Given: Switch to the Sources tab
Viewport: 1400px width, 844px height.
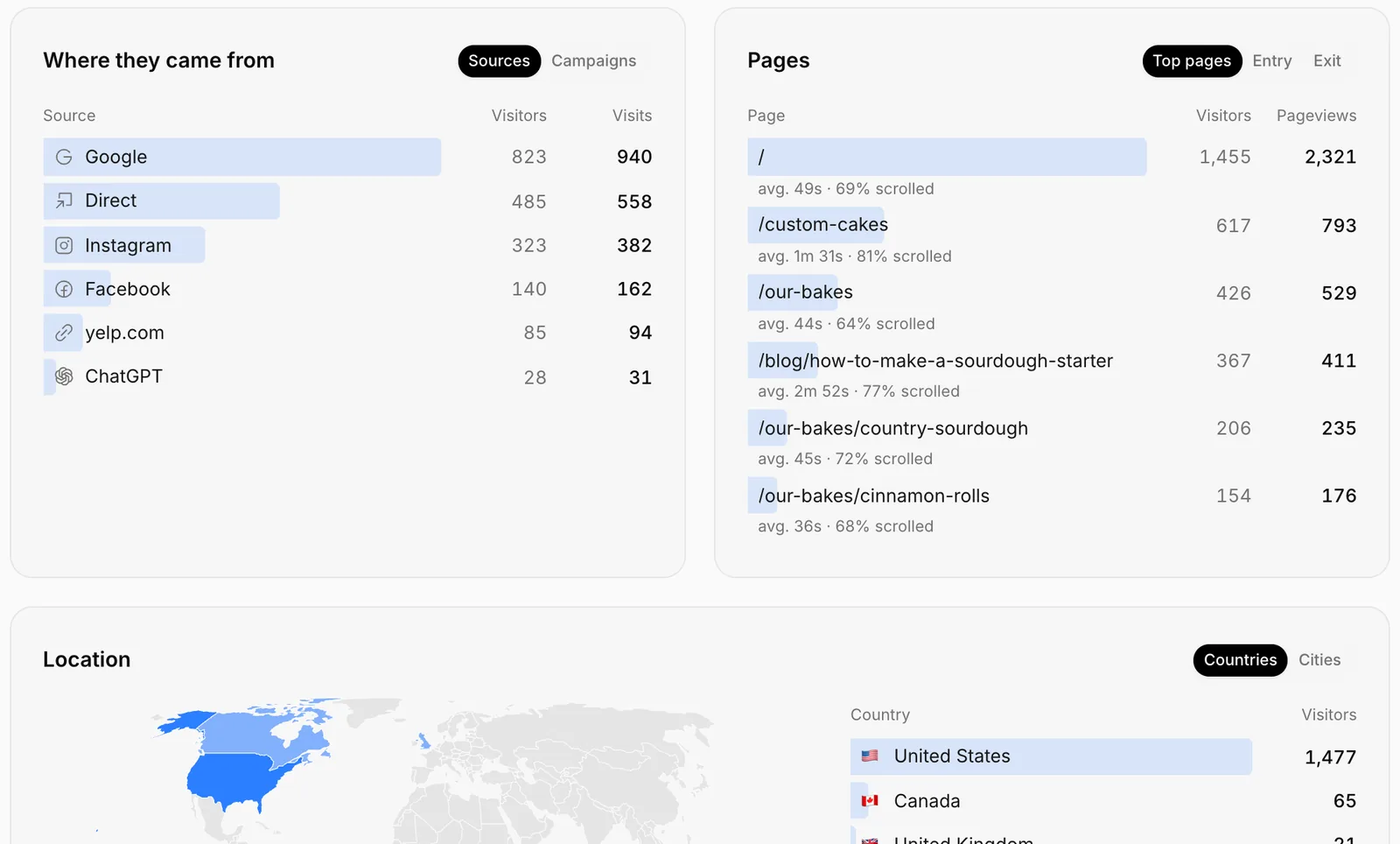Looking at the screenshot, I should (500, 60).
